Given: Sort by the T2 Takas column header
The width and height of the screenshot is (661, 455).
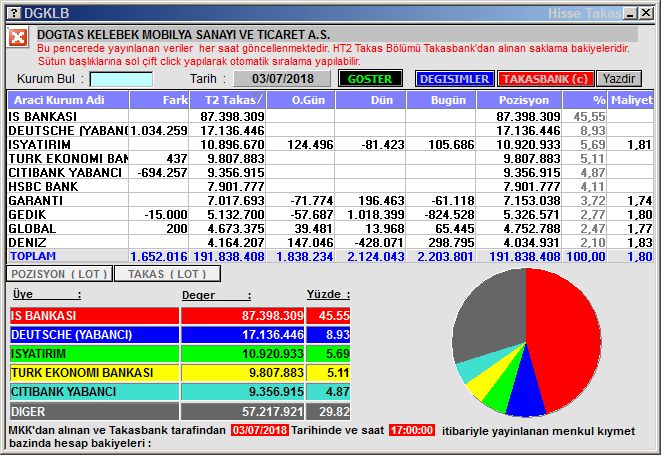Looking at the screenshot, I should tap(228, 100).
